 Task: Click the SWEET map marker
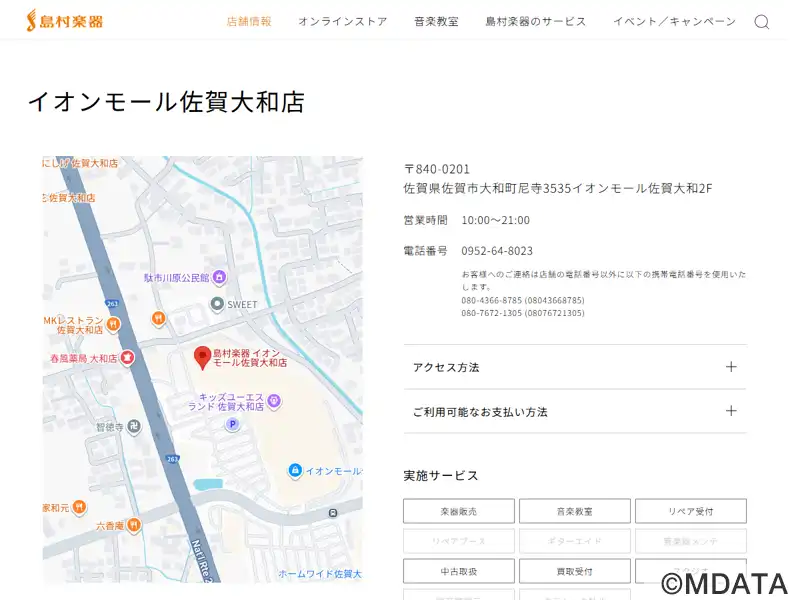pos(217,304)
